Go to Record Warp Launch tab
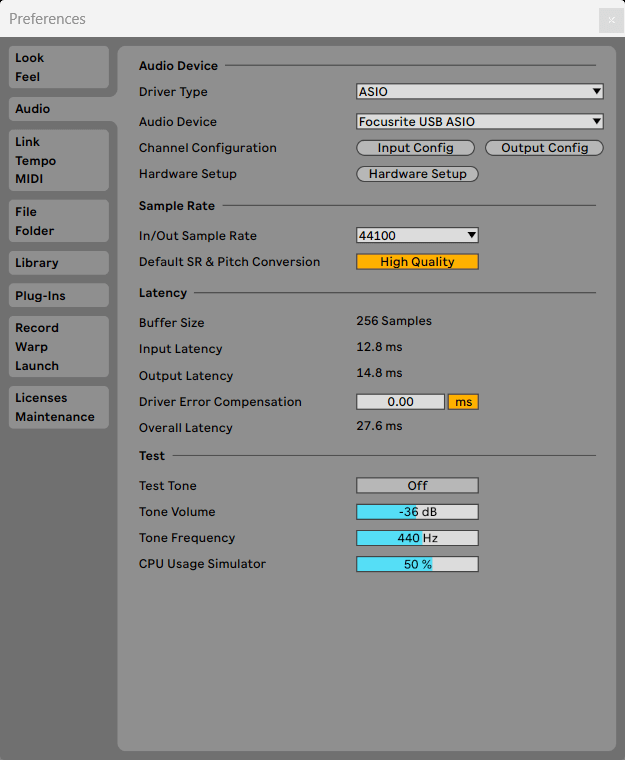This screenshot has height=760, width=625. click(58, 346)
